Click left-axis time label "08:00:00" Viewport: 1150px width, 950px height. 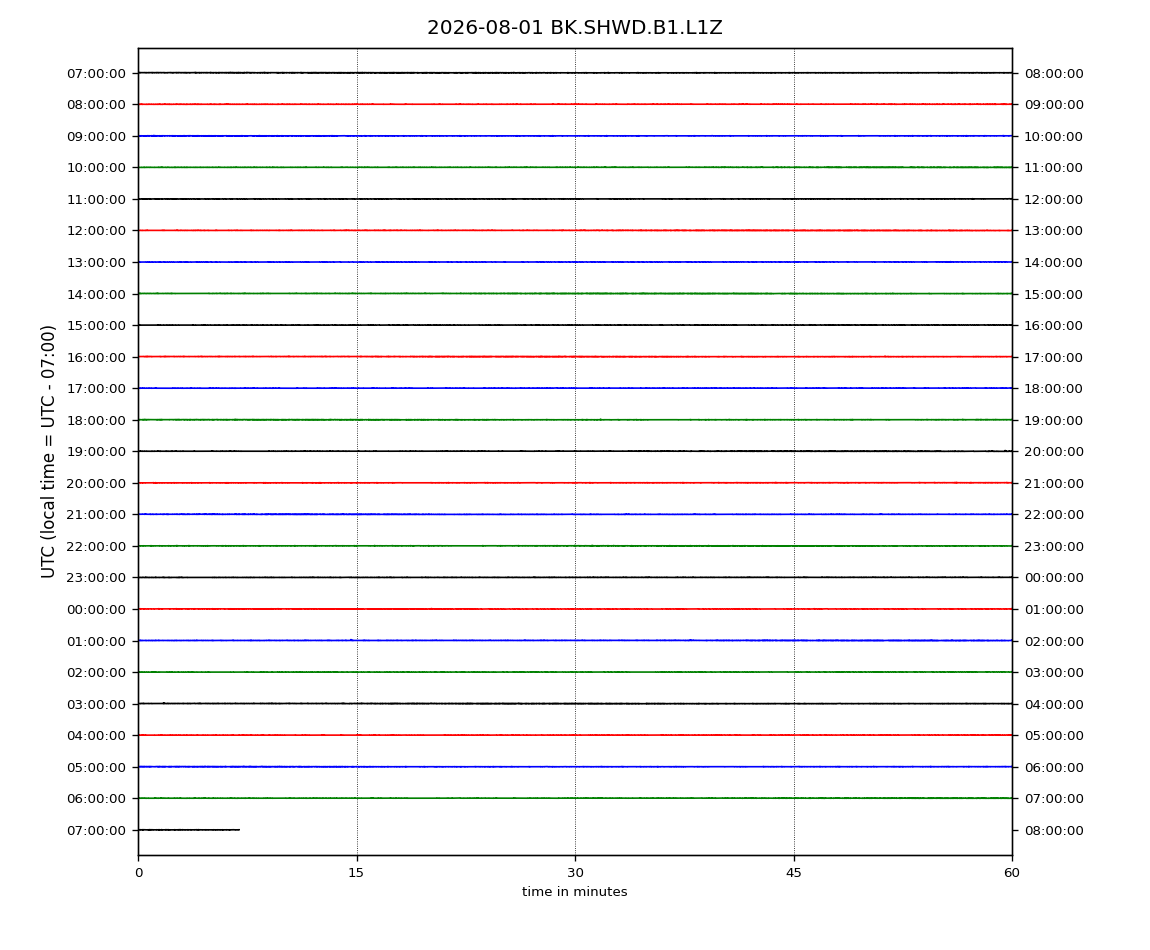point(96,105)
